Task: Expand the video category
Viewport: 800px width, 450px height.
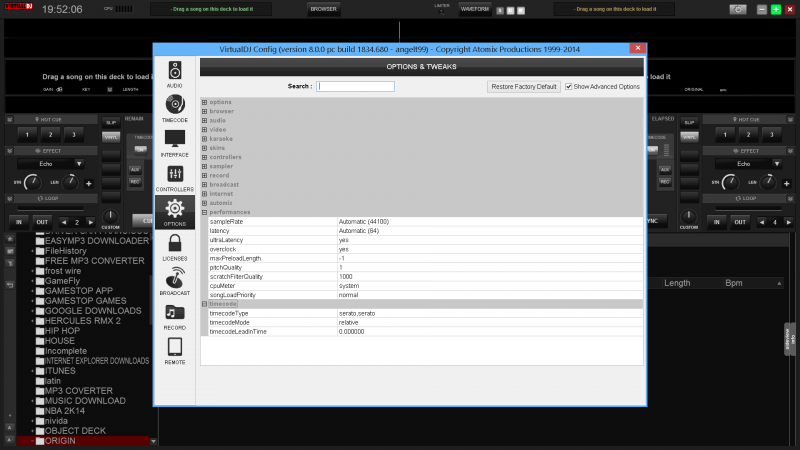Action: point(205,130)
